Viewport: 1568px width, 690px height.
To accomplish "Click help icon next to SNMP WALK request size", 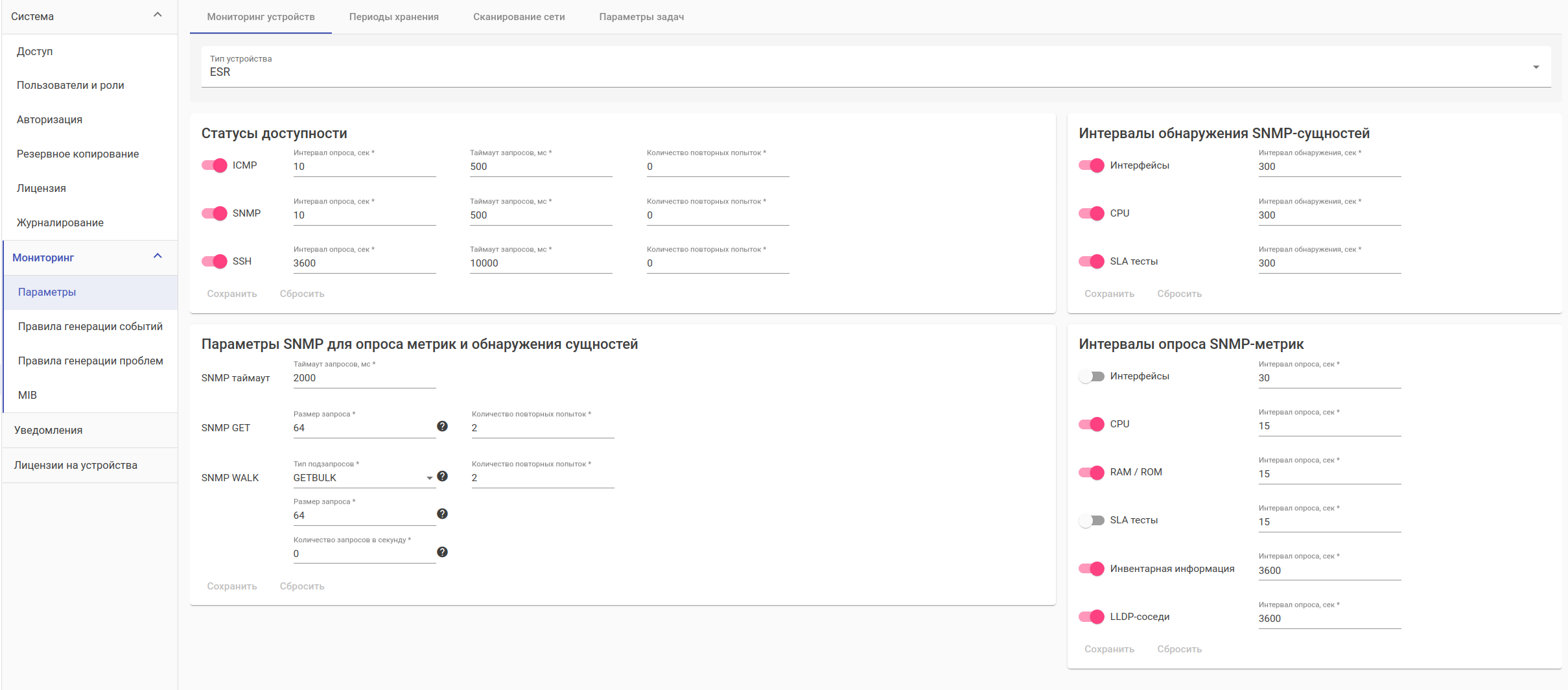I will [x=442, y=514].
